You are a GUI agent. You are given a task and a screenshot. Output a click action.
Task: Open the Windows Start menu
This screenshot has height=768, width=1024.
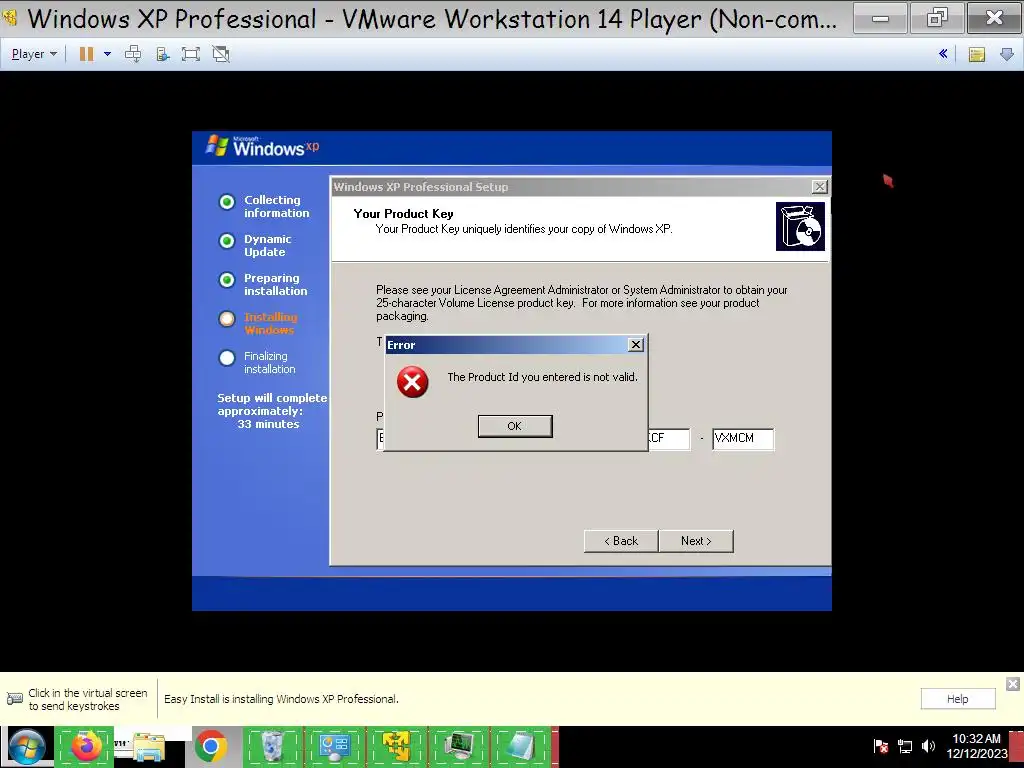click(x=26, y=747)
